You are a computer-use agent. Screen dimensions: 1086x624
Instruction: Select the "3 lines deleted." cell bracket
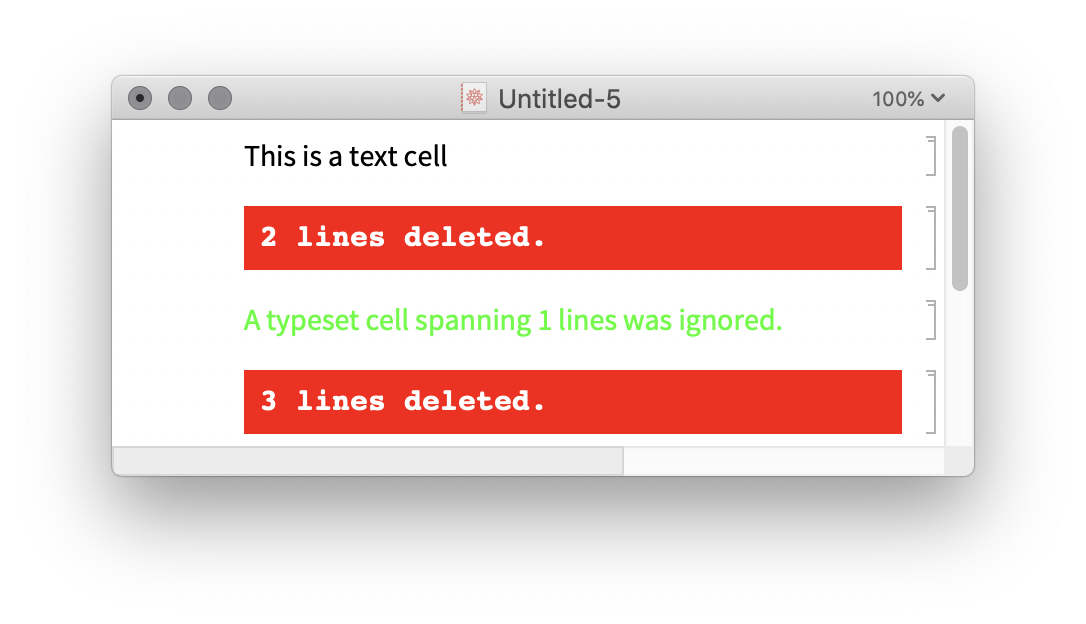[x=931, y=402]
